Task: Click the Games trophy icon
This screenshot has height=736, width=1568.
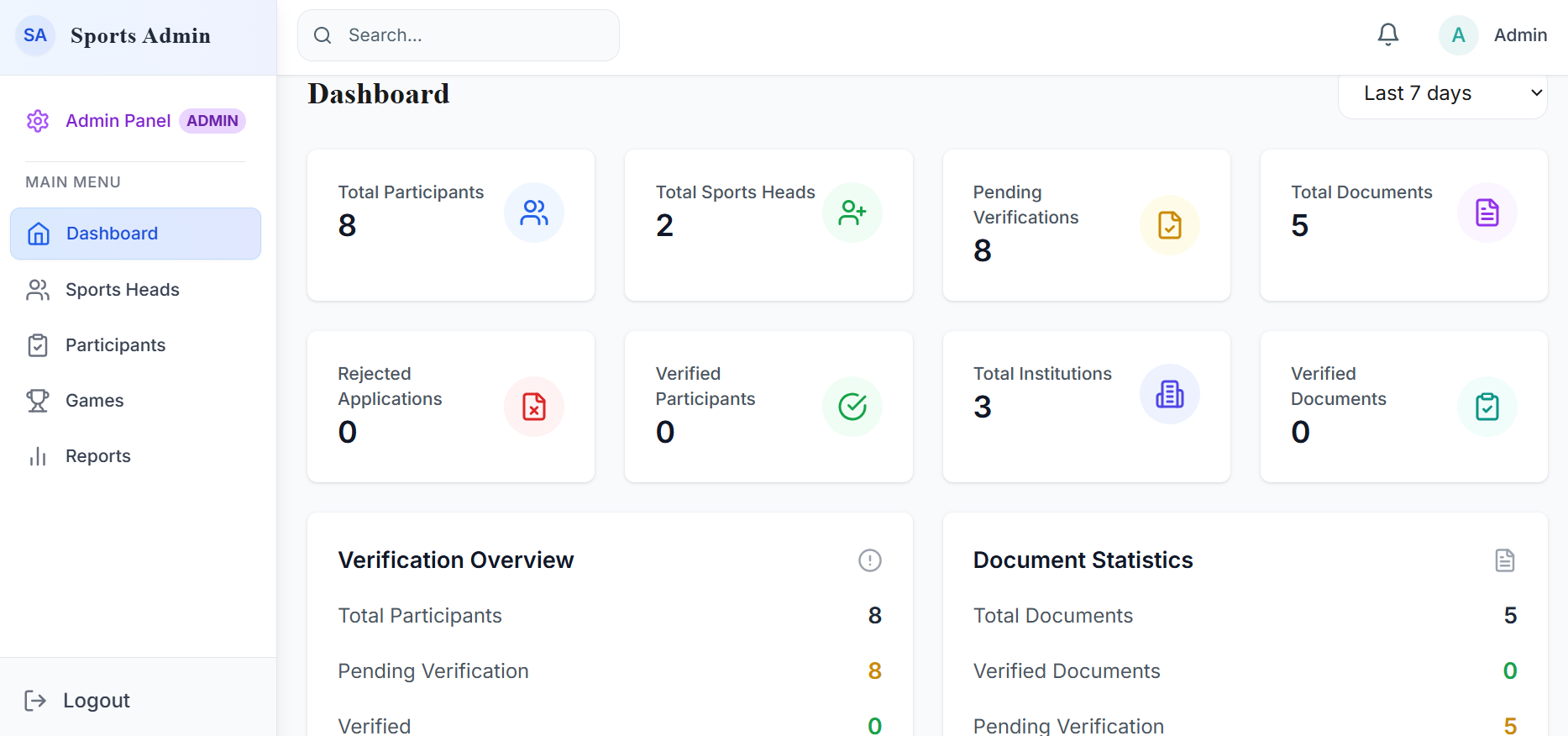Action: (x=38, y=401)
